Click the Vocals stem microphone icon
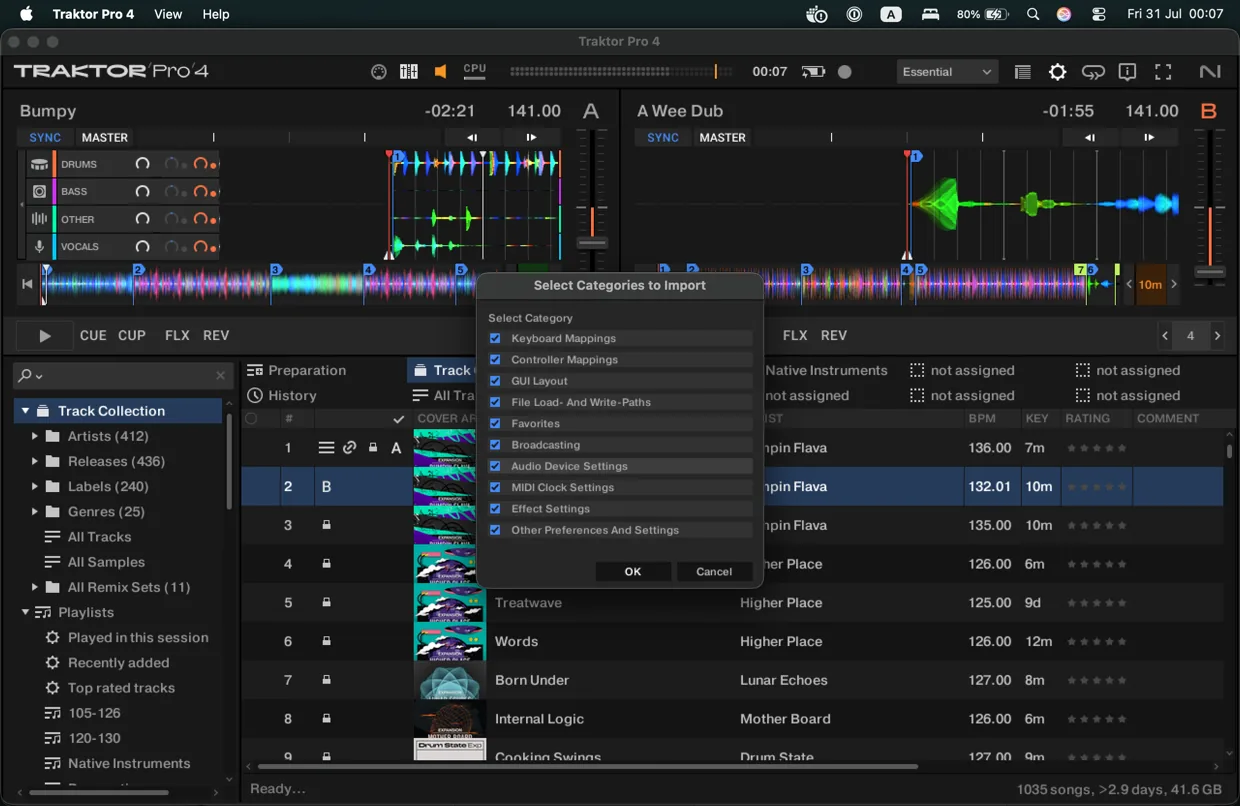Screen dimensions: 1240x806 [39, 246]
